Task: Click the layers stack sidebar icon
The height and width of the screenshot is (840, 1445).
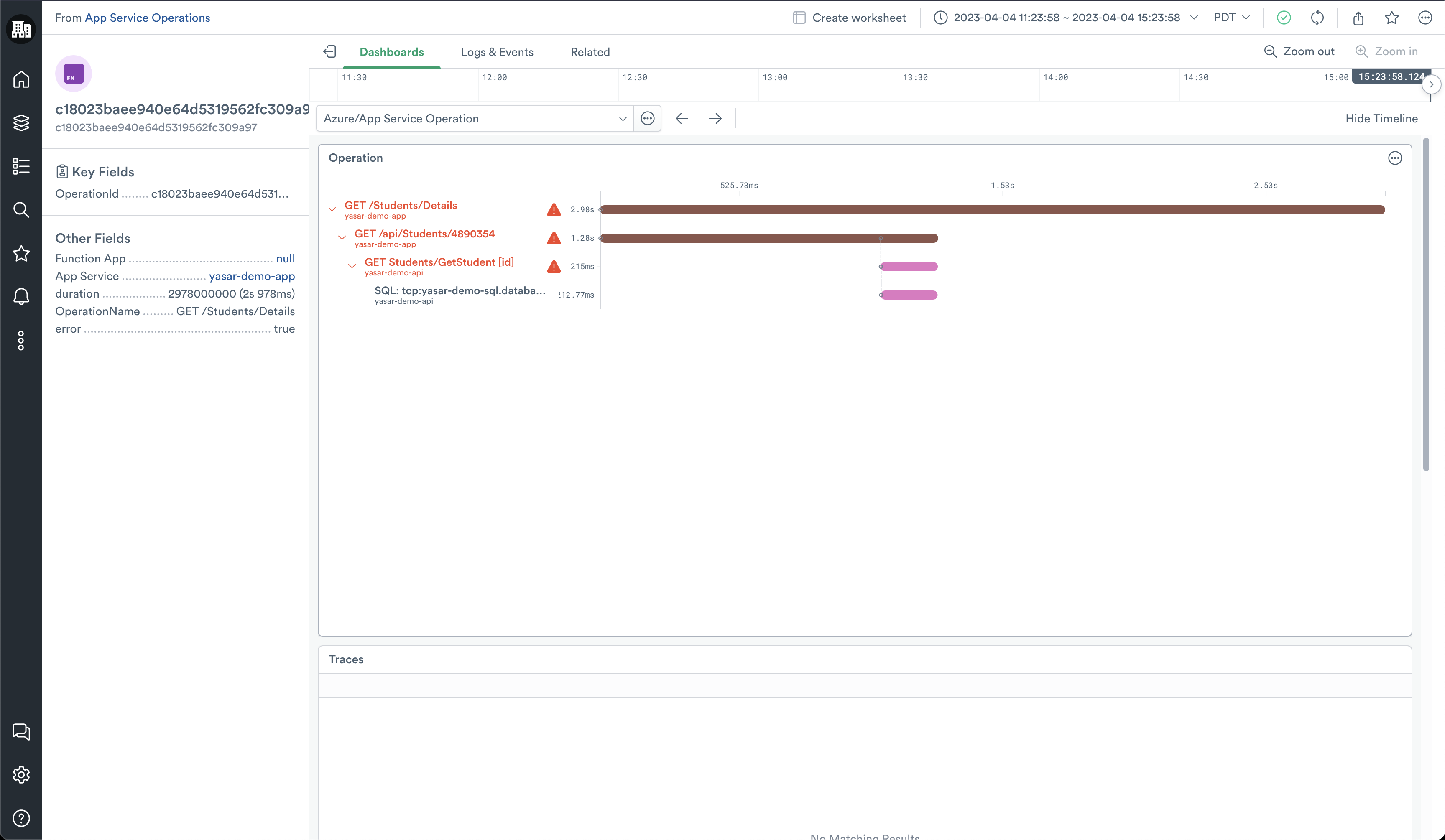Action: point(21,122)
